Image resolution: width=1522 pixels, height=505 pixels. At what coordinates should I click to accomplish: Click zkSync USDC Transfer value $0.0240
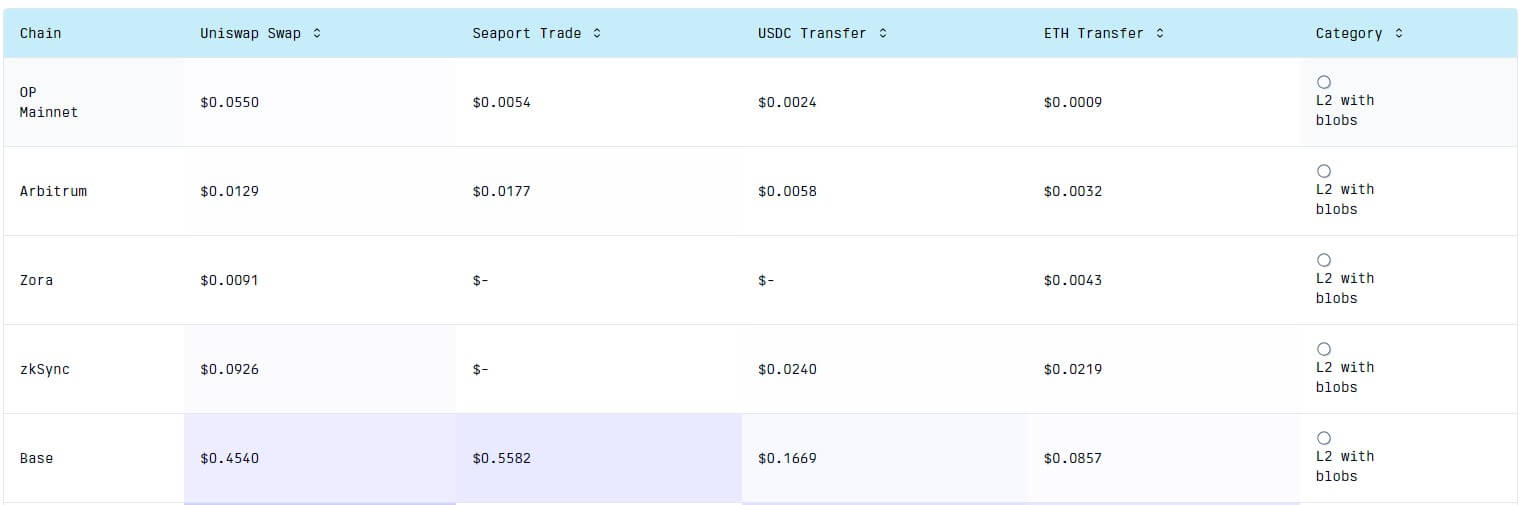[787, 369]
